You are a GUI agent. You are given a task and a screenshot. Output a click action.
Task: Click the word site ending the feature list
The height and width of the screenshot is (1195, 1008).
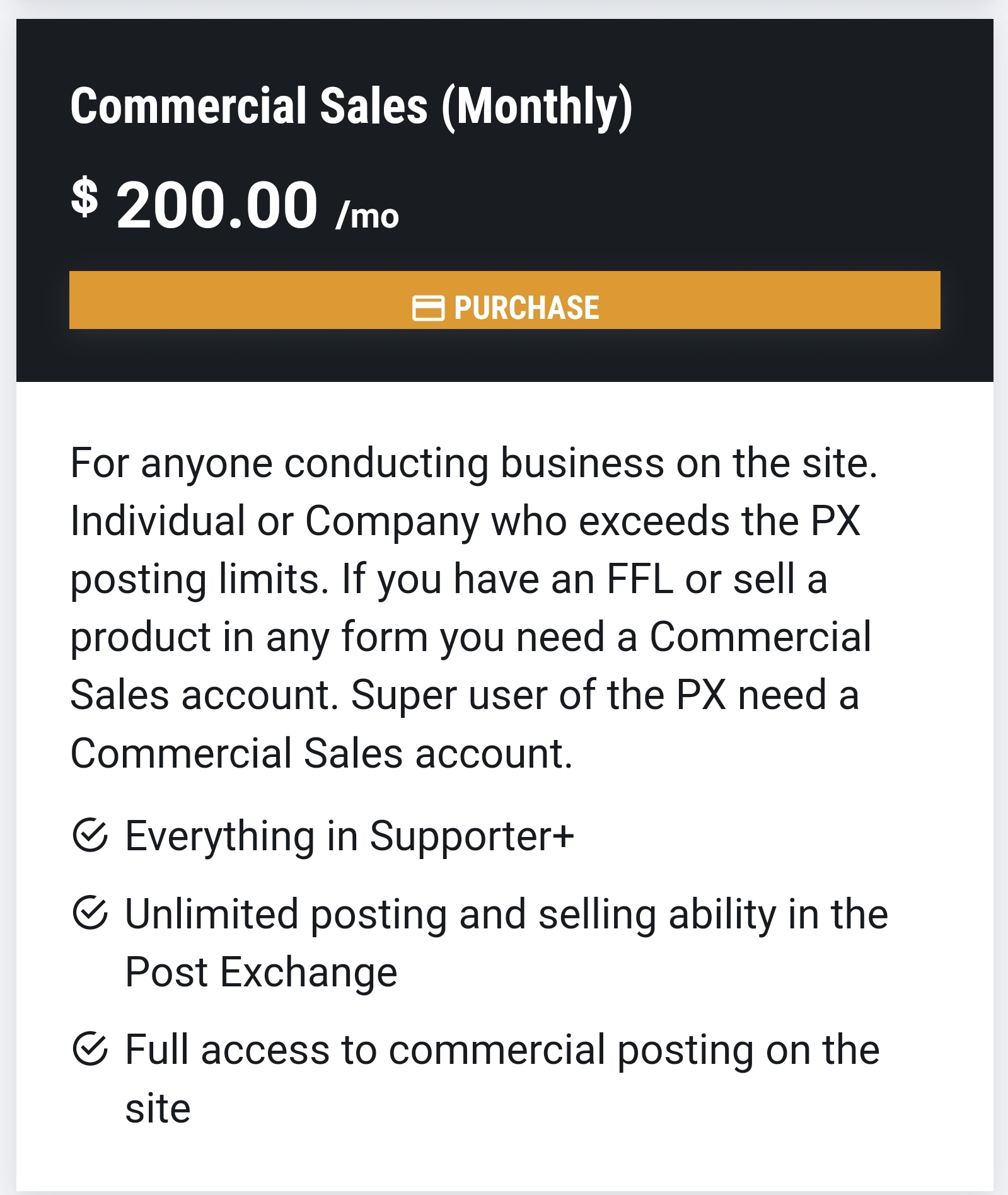[x=158, y=1108]
